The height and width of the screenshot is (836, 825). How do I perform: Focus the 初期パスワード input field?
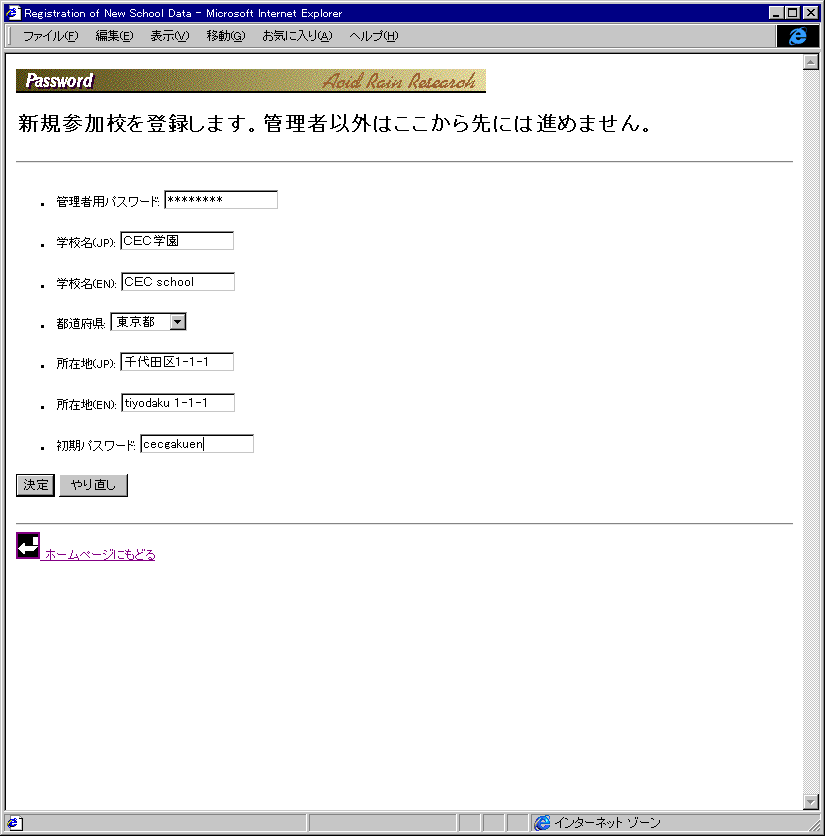coord(197,444)
